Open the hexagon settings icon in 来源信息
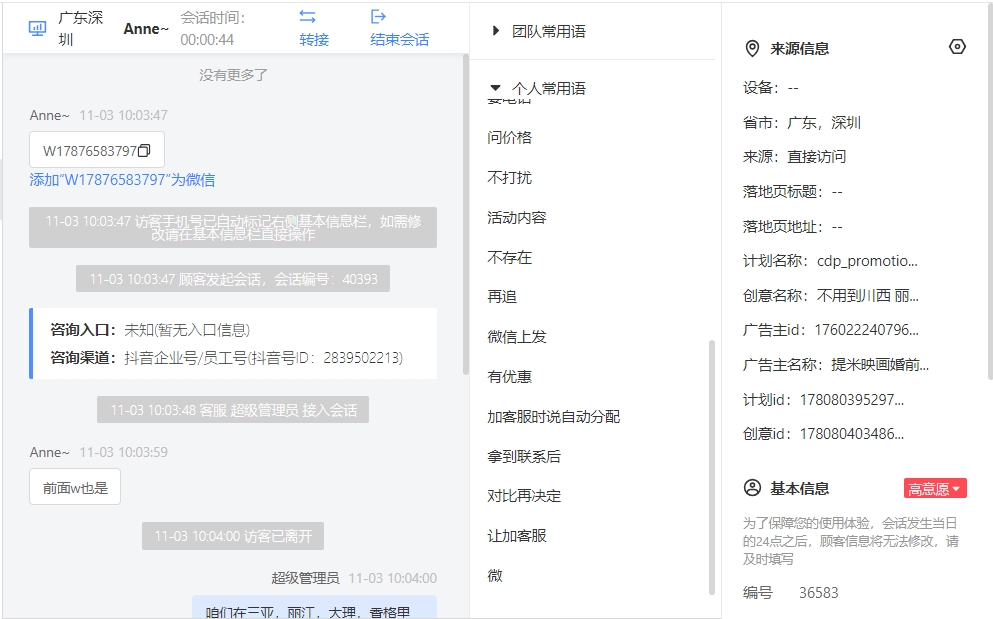Screen dimensions: 993x619 [x=958, y=47]
